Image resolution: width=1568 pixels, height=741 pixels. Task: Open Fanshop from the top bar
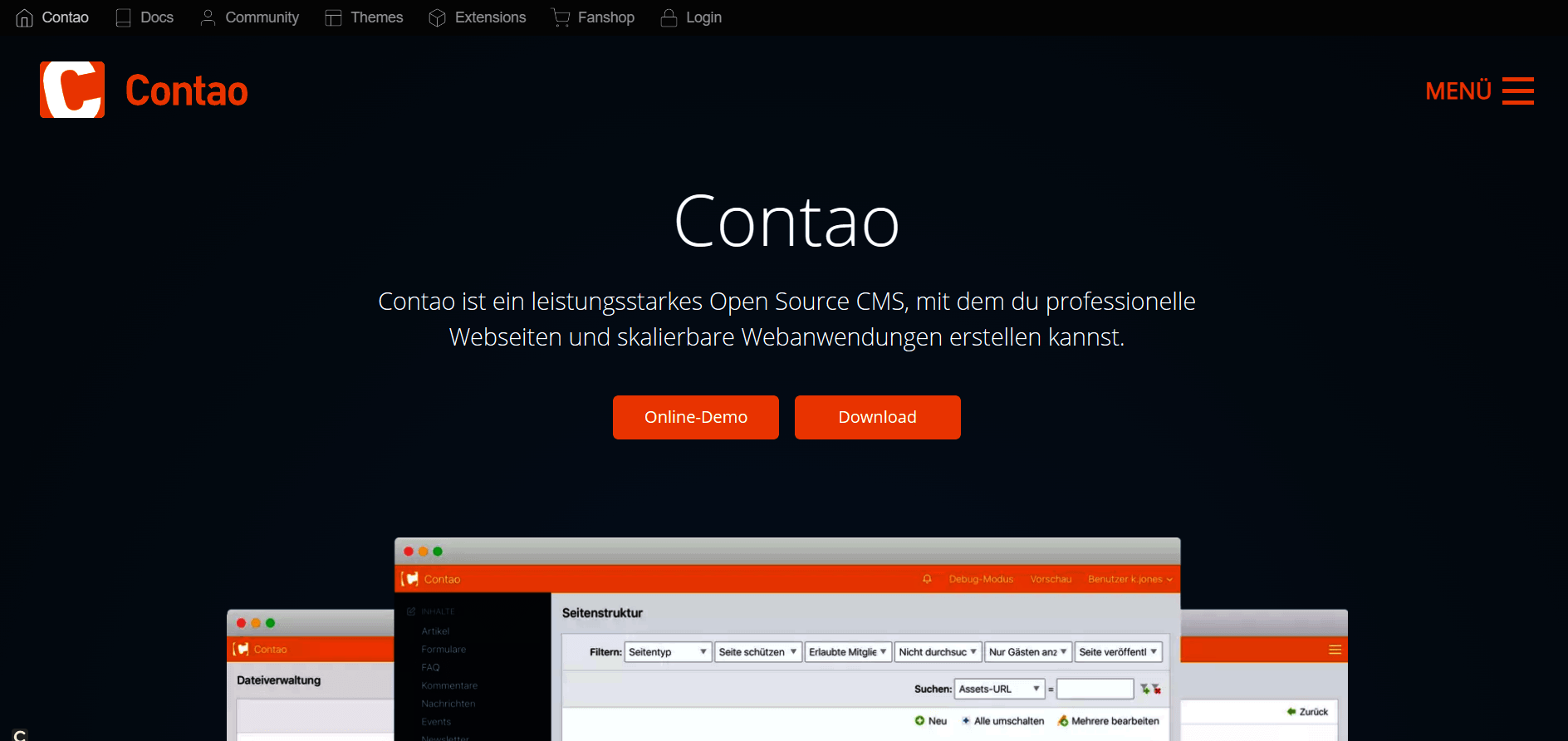coord(605,17)
